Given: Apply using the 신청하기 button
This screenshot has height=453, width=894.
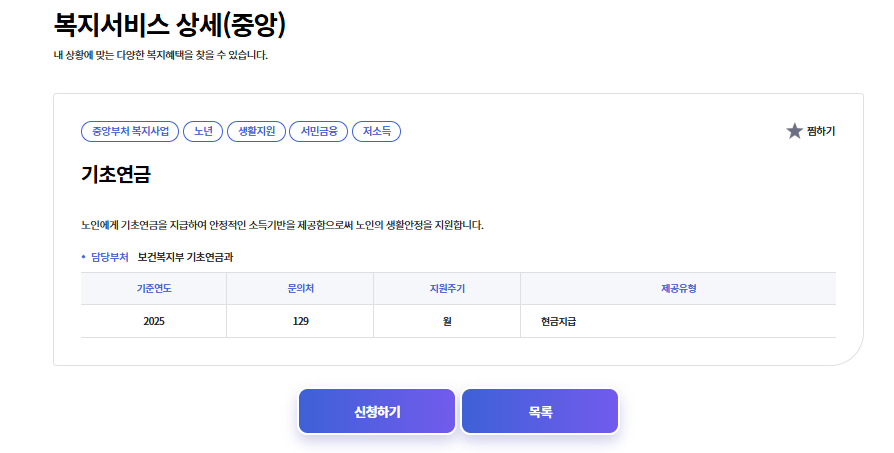Looking at the screenshot, I should tap(377, 411).
